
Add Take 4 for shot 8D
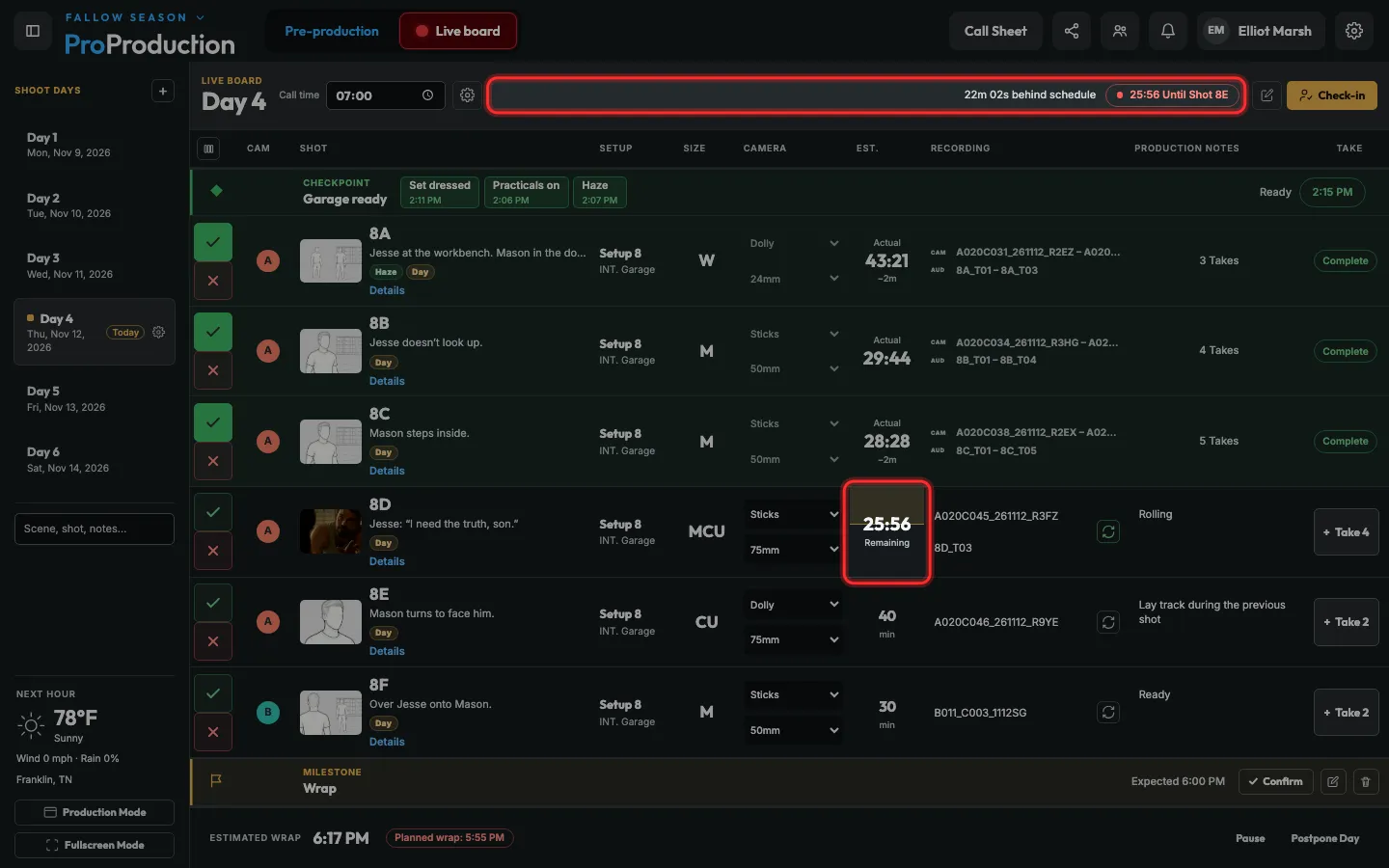pyautogui.click(x=1346, y=532)
